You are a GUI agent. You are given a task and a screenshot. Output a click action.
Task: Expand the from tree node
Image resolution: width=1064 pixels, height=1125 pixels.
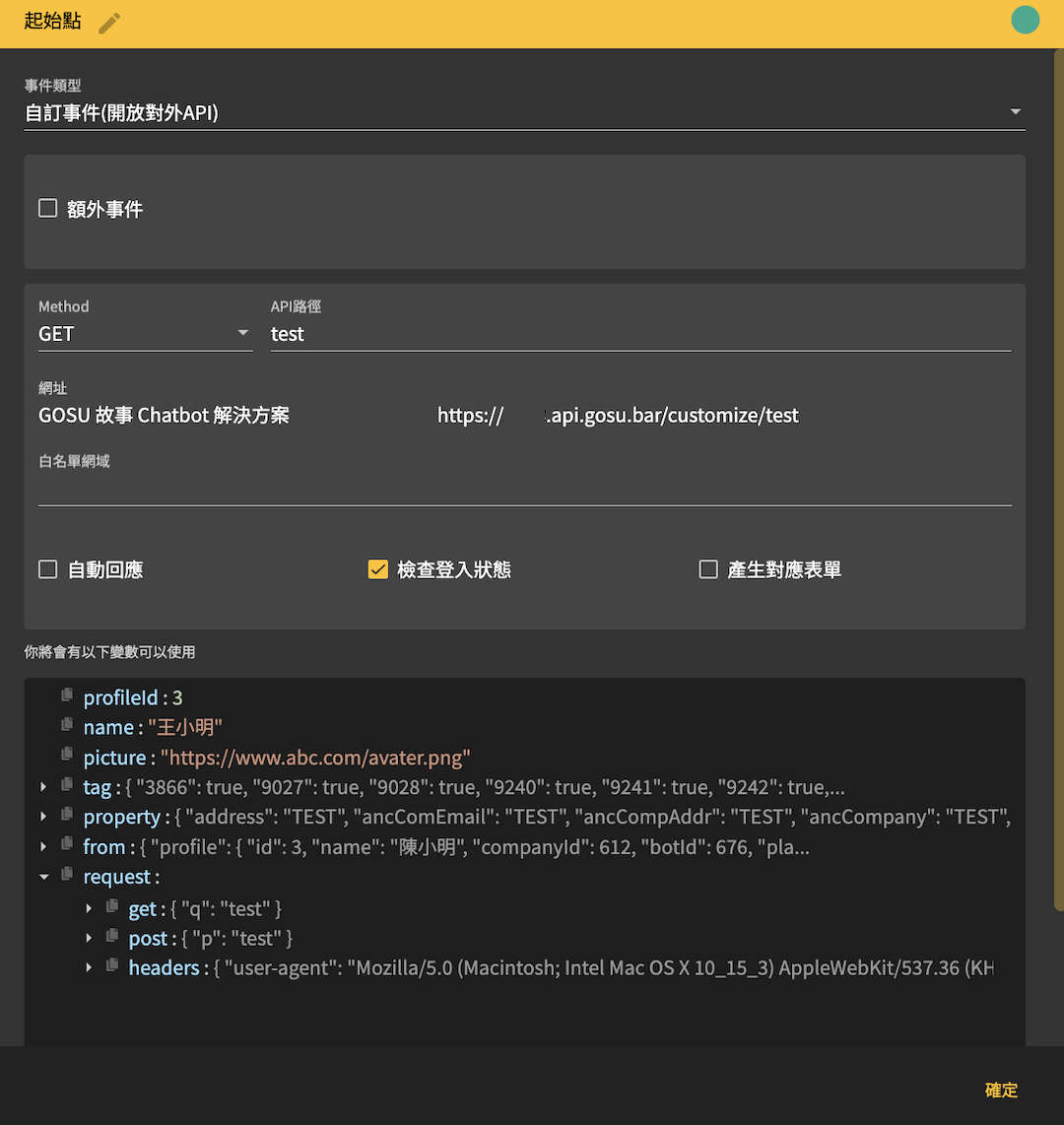click(x=43, y=846)
